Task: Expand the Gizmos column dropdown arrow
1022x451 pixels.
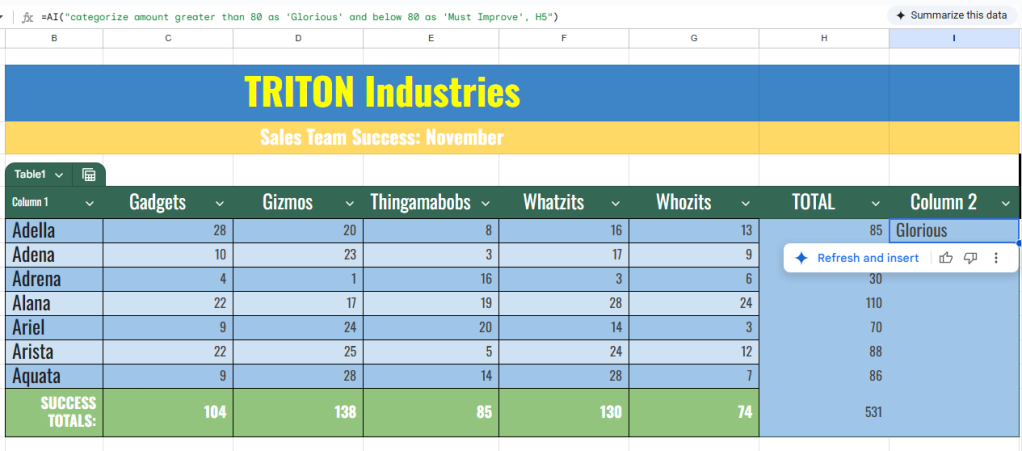Action: [x=349, y=203]
